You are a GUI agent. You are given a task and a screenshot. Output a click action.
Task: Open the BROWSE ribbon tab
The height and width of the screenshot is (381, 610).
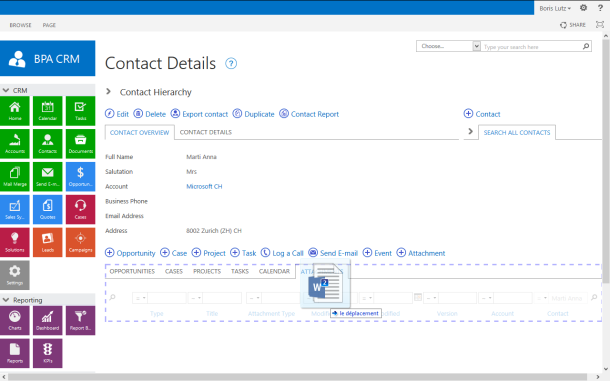pyautogui.click(x=20, y=25)
